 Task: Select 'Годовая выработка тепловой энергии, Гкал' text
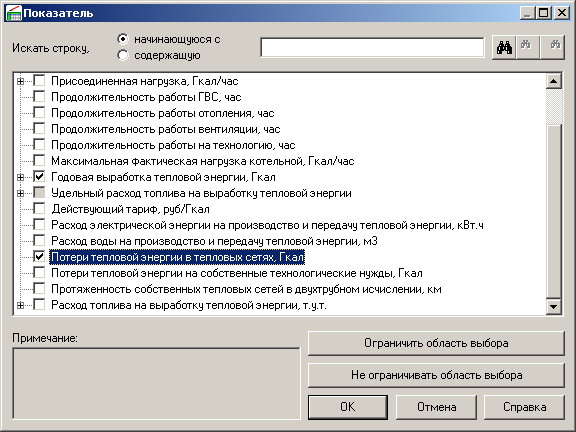click(x=163, y=177)
